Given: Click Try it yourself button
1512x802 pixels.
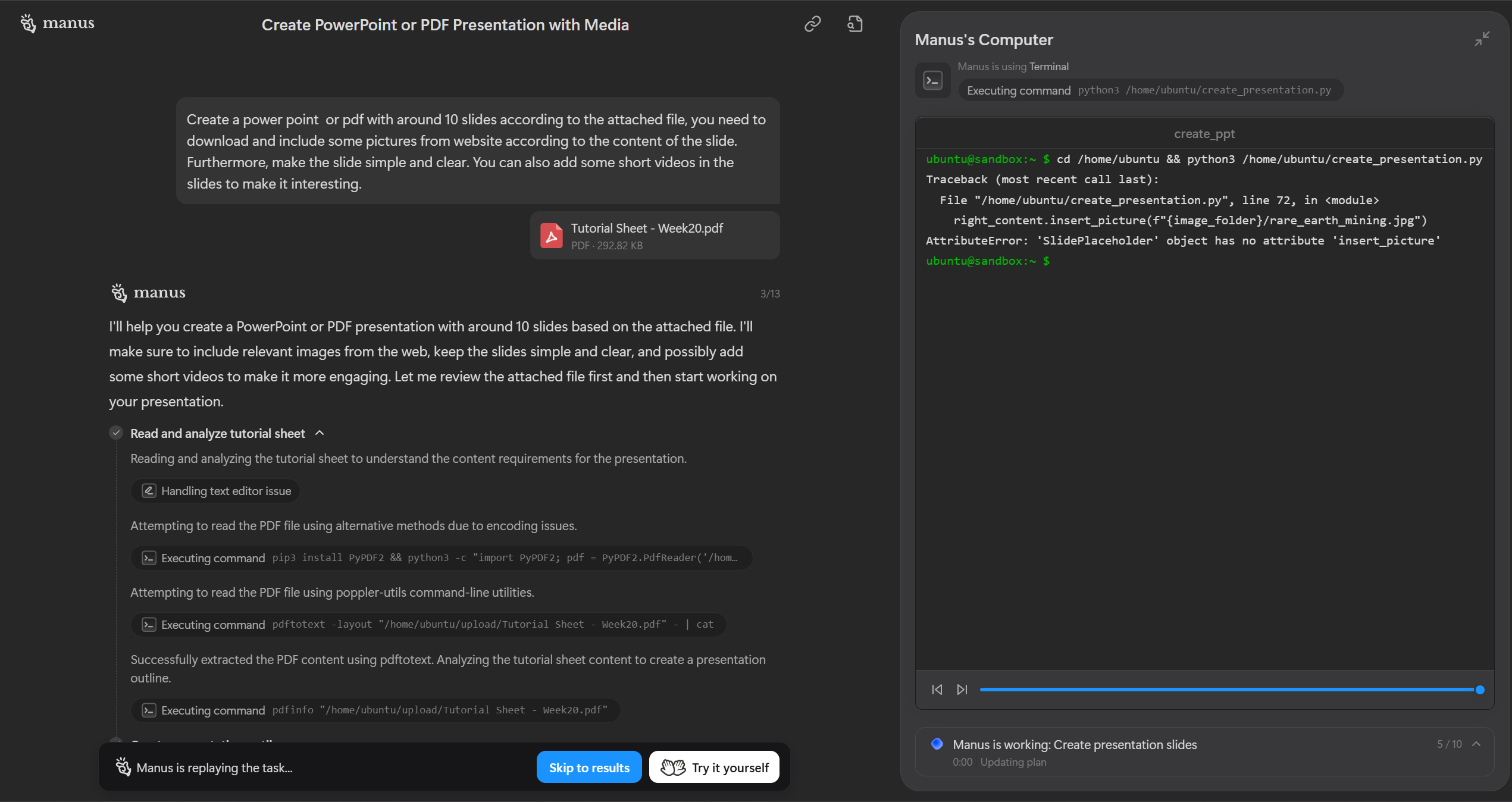Looking at the screenshot, I should click(714, 767).
